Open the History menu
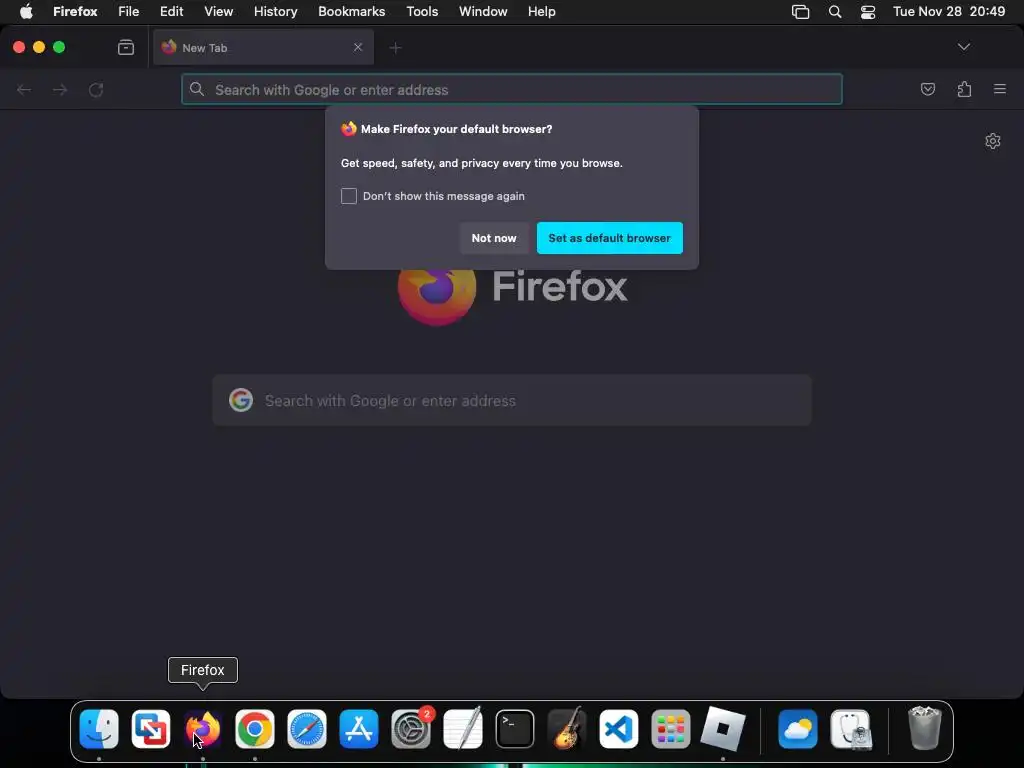 tap(275, 12)
